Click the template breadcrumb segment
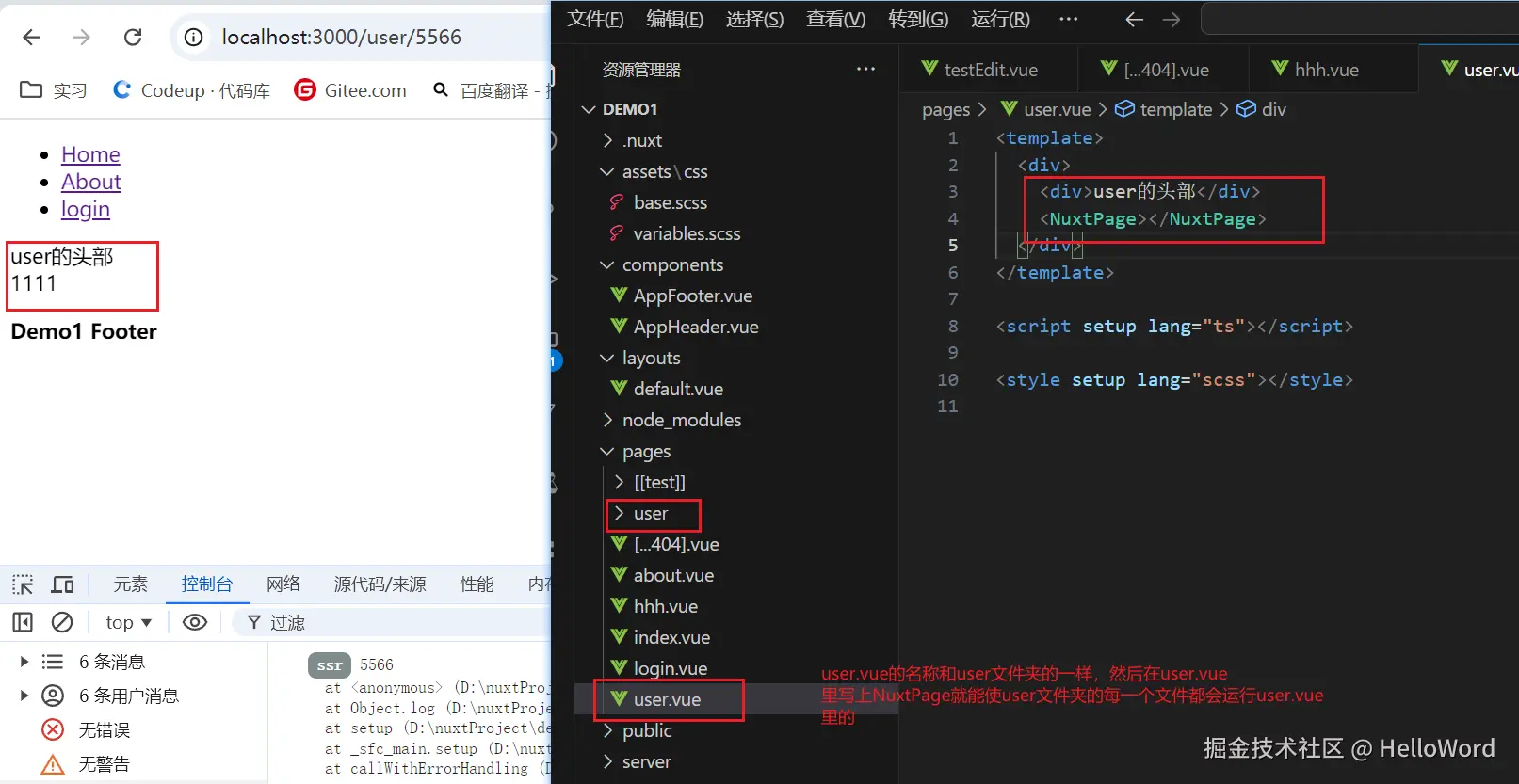The height and width of the screenshot is (784, 1519). pyautogui.click(x=1164, y=109)
